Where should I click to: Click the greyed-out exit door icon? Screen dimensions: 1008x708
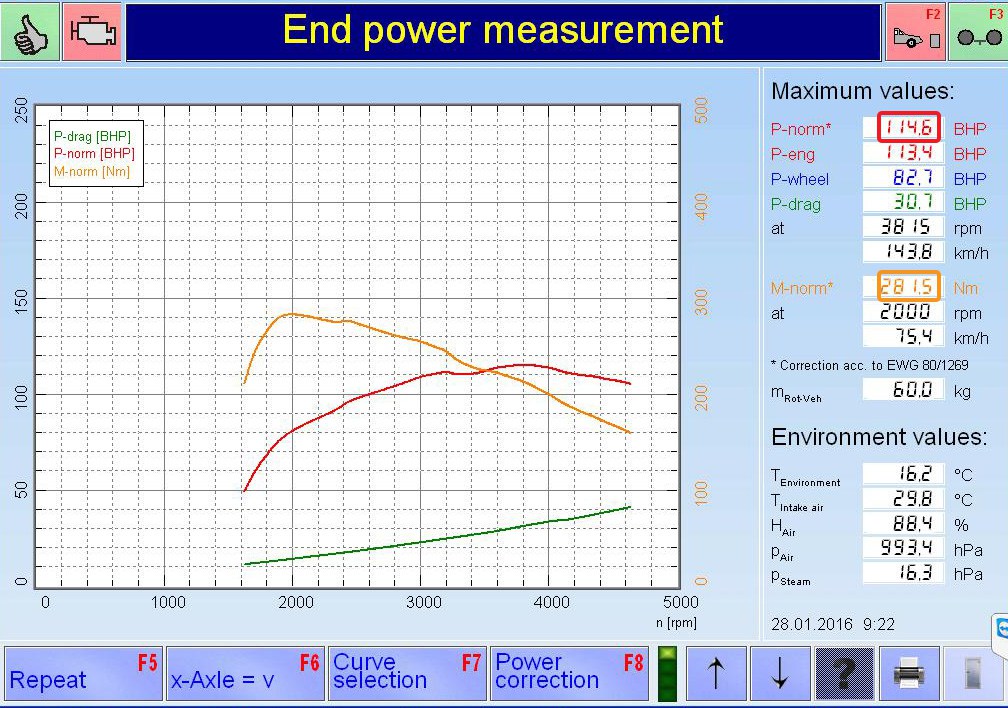coord(973,673)
